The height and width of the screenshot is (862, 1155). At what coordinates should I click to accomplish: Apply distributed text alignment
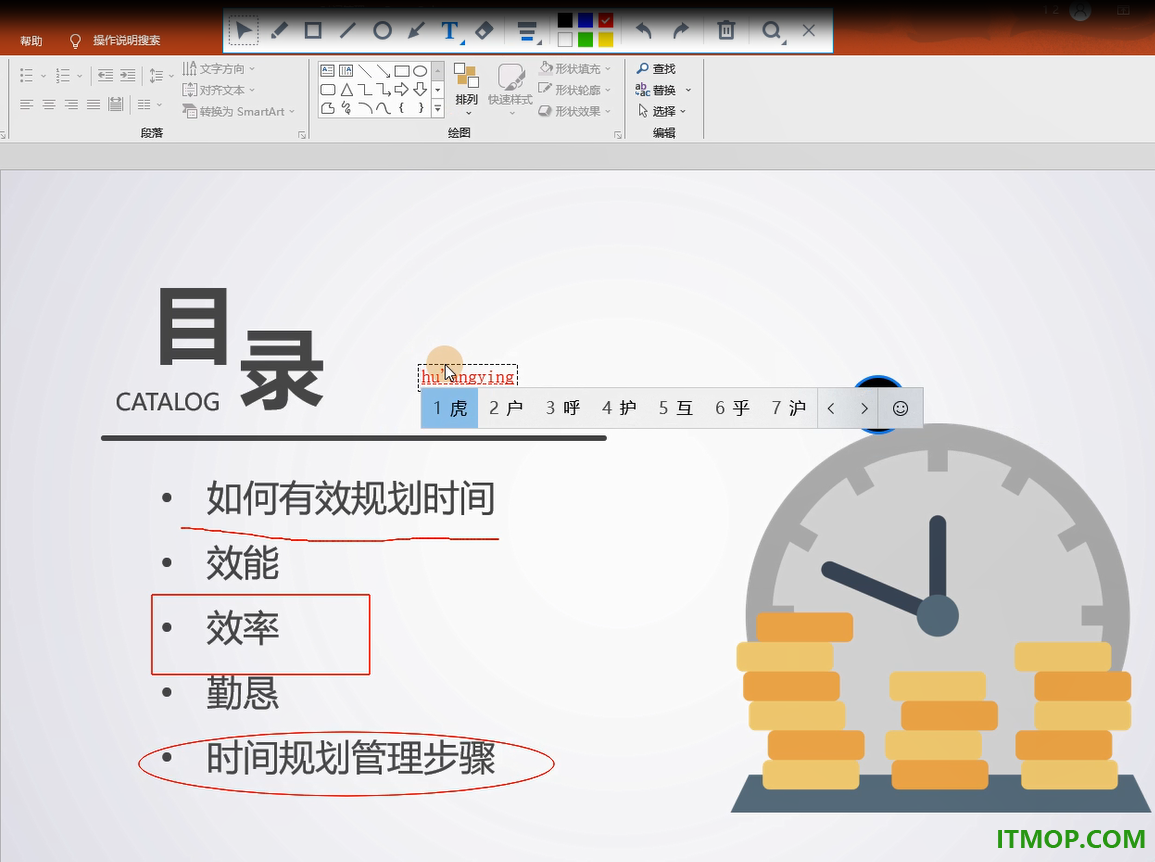point(116,105)
